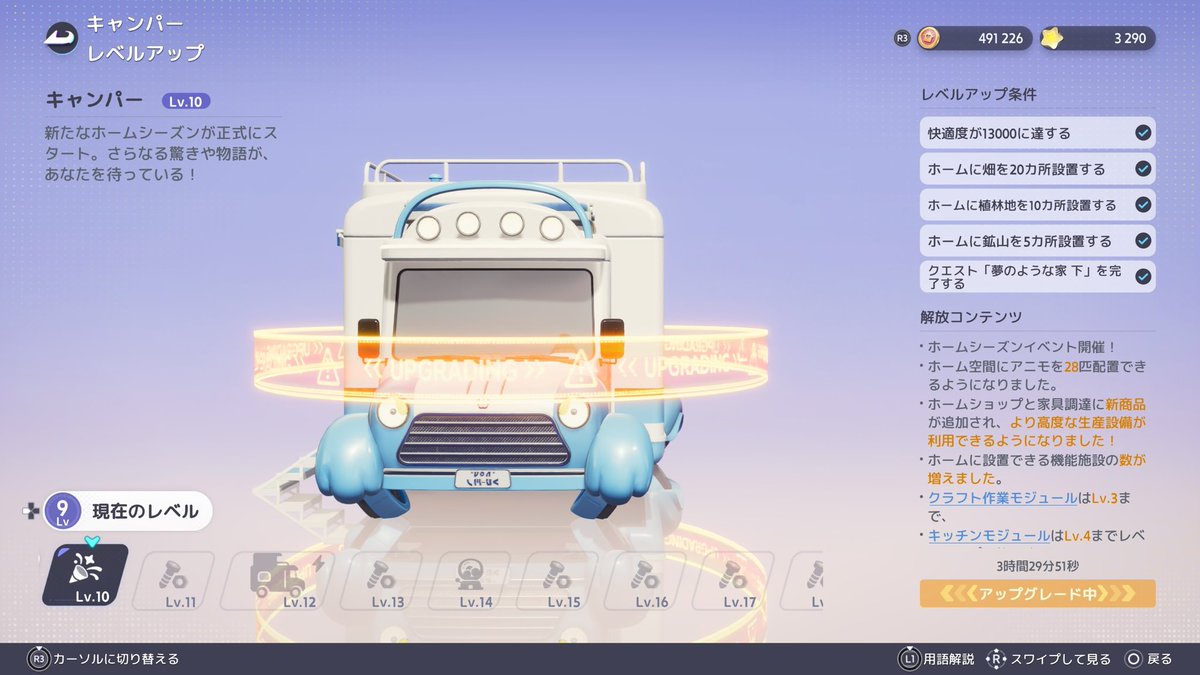Click 用語解説 glossary option
The image size is (1200, 675).
[x=949, y=659]
